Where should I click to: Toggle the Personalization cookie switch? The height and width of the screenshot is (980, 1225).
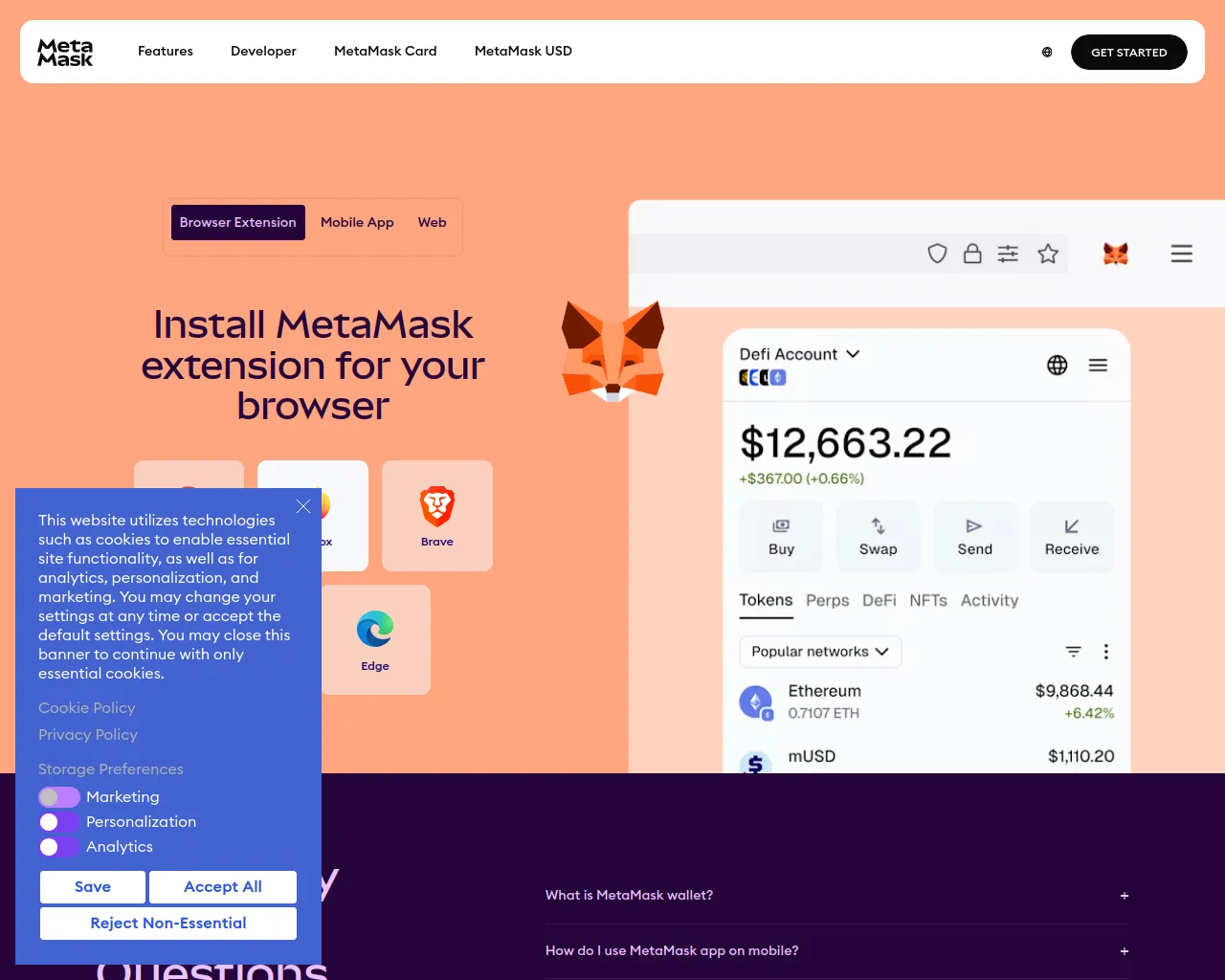tap(59, 822)
